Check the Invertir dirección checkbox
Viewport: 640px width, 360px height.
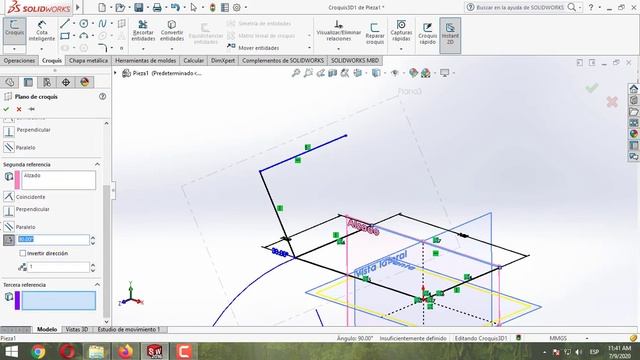pos(23,253)
